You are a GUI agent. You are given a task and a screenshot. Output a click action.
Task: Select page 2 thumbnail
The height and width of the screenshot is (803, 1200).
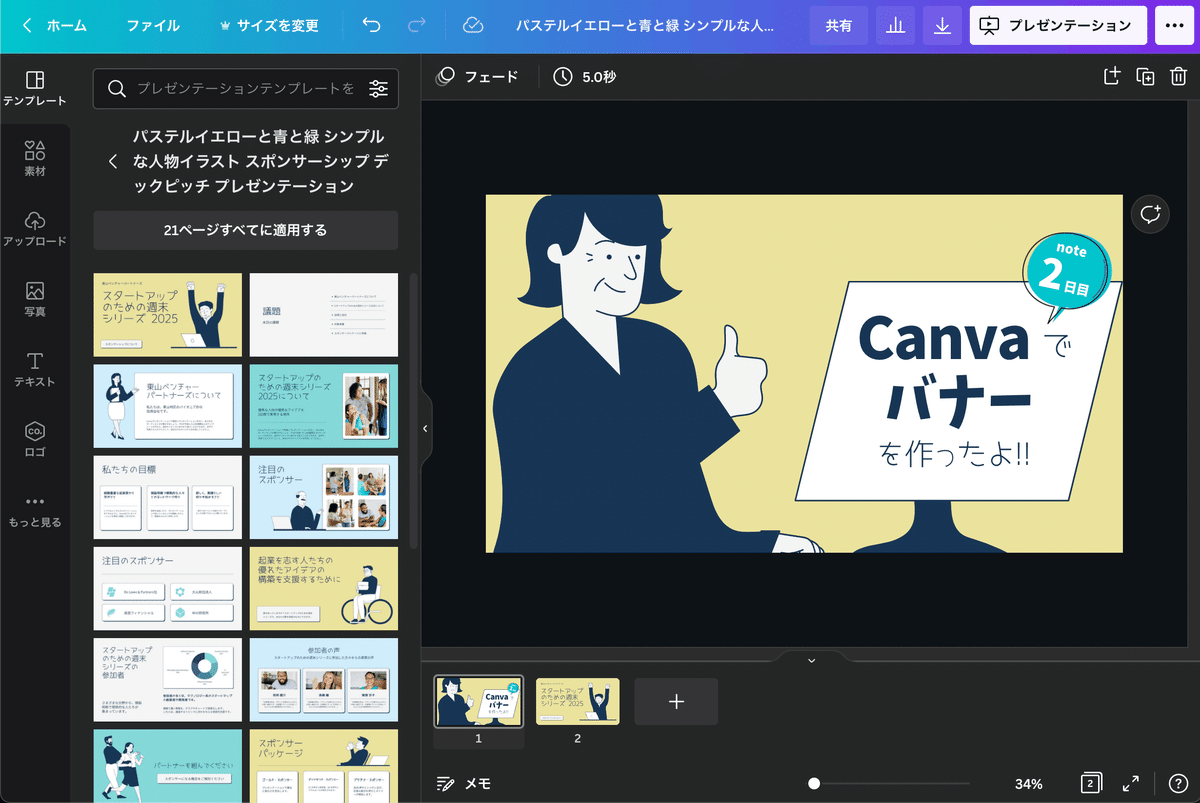[577, 701]
